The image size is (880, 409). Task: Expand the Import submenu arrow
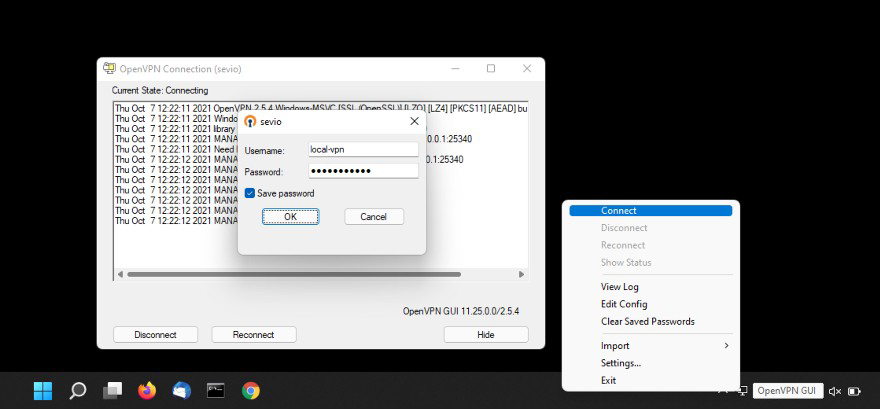(x=726, y=346)
